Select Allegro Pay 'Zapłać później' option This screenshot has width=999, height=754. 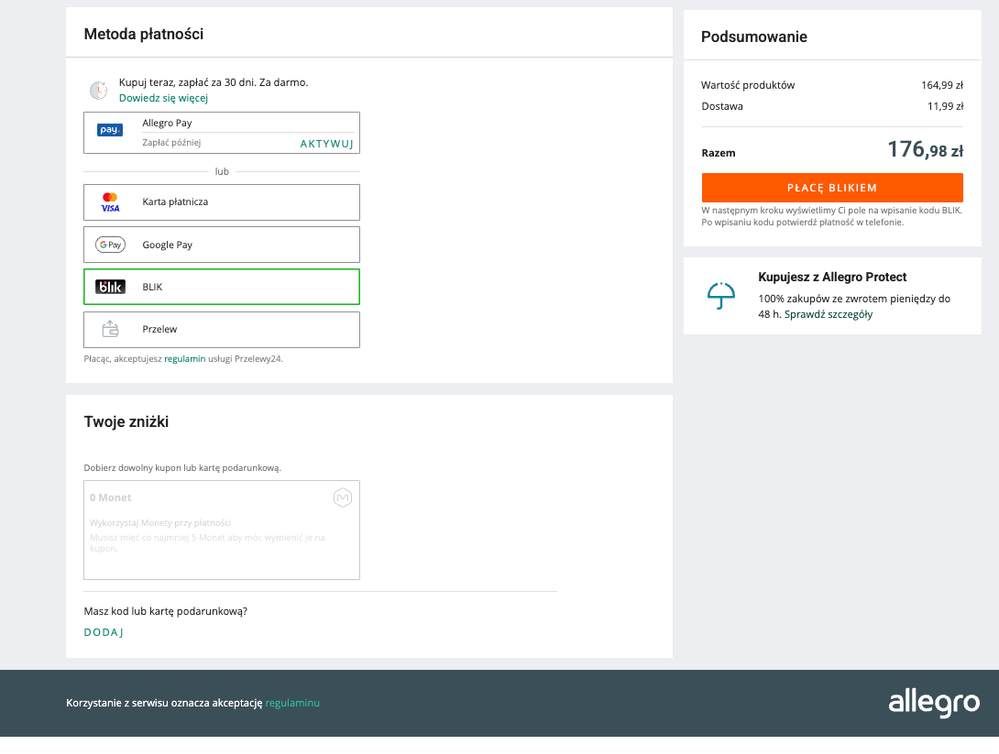coord(222,133)
